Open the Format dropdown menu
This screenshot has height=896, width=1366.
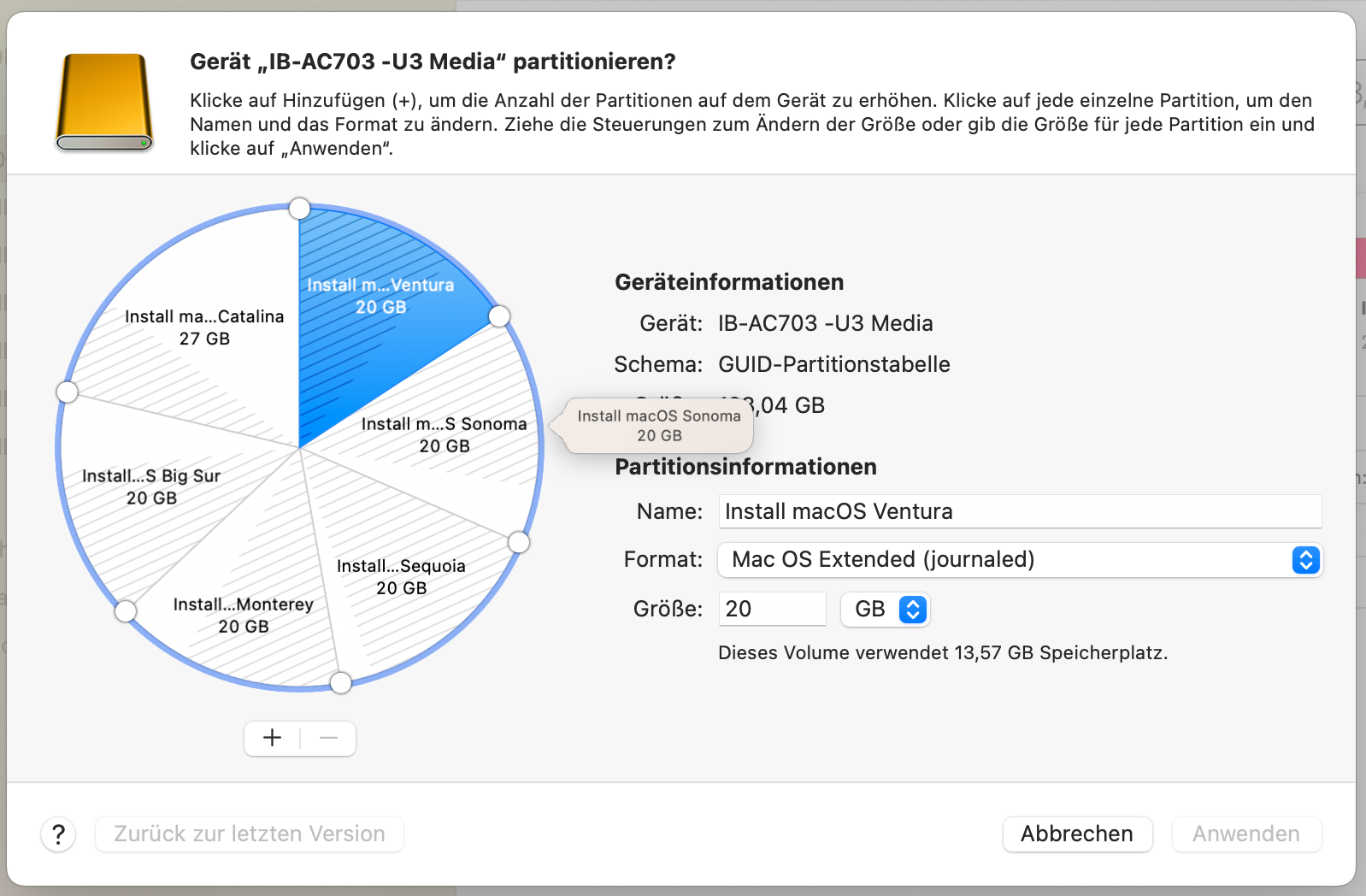click(x=1020, y=560)
